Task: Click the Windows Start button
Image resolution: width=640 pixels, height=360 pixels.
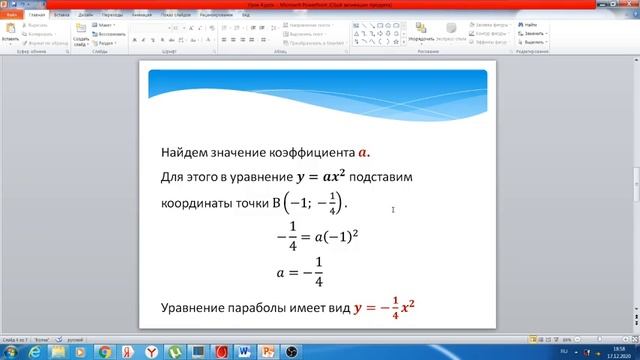Action: coord(10,351)
